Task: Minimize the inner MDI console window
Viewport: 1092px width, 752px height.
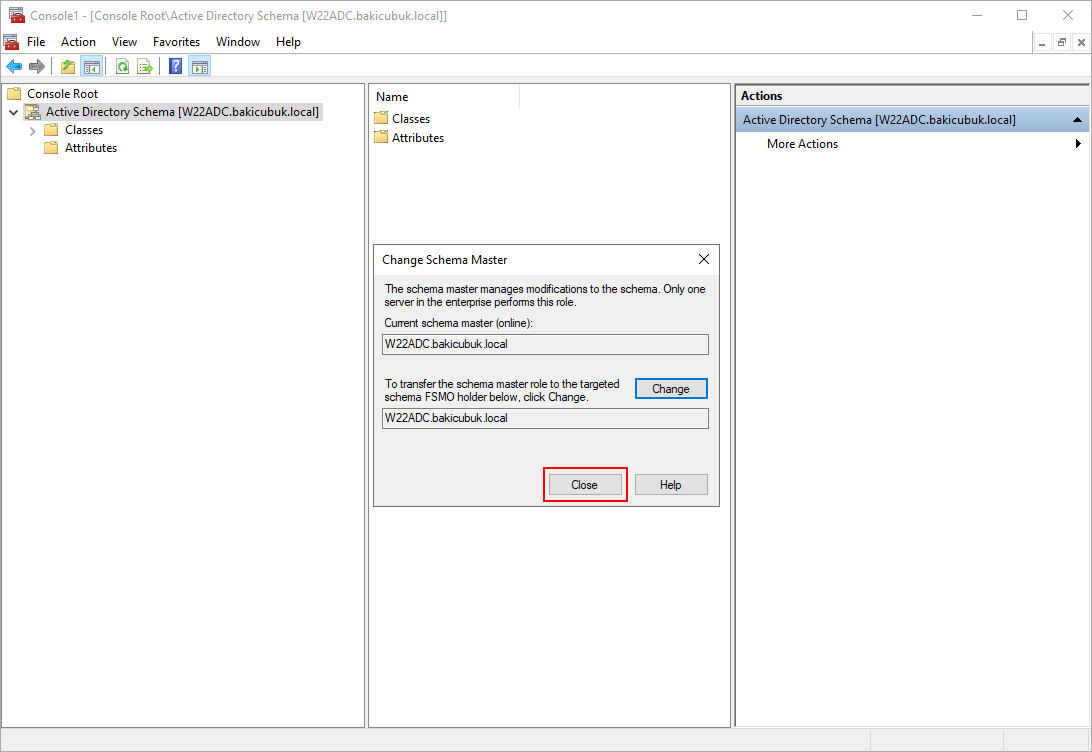Action: pos(1042,42)
